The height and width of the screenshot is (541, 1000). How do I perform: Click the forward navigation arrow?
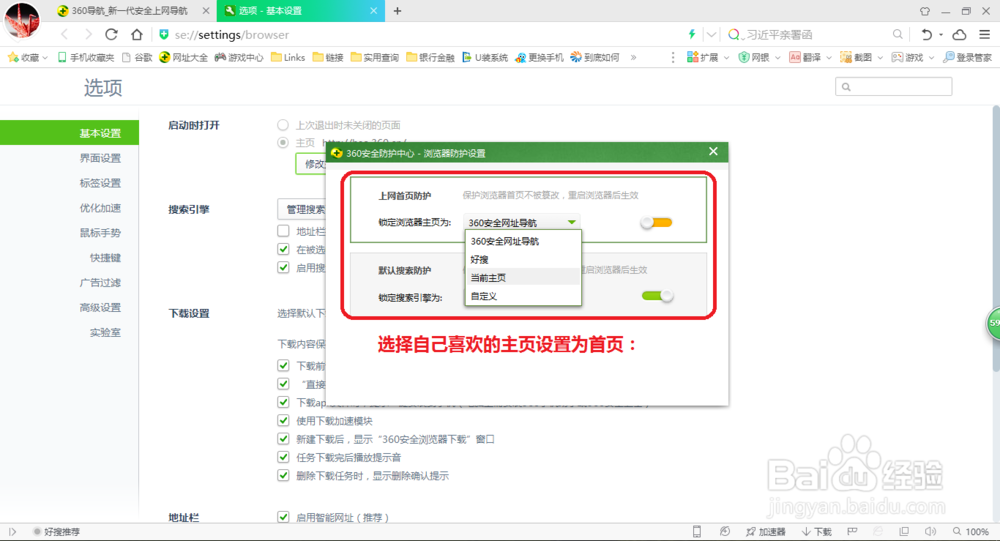[x=88, y=34]
